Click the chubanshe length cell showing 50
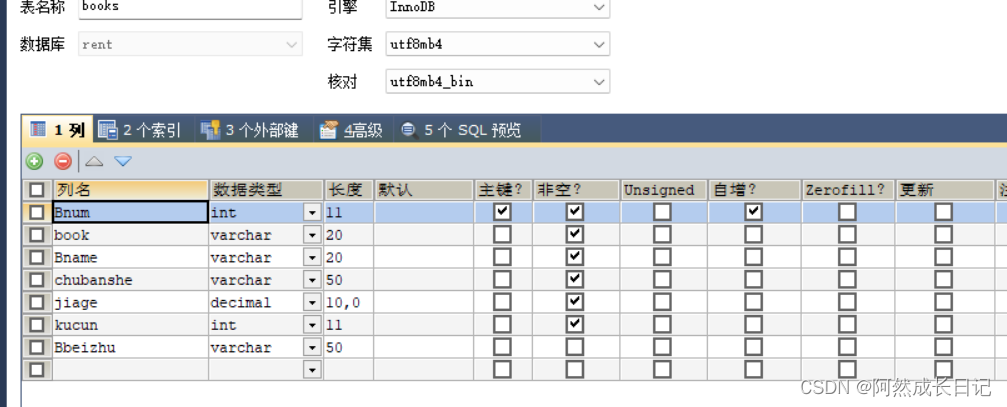This screenshot has width=1007, height=407. pyautogui.click(x=349, y=280)
